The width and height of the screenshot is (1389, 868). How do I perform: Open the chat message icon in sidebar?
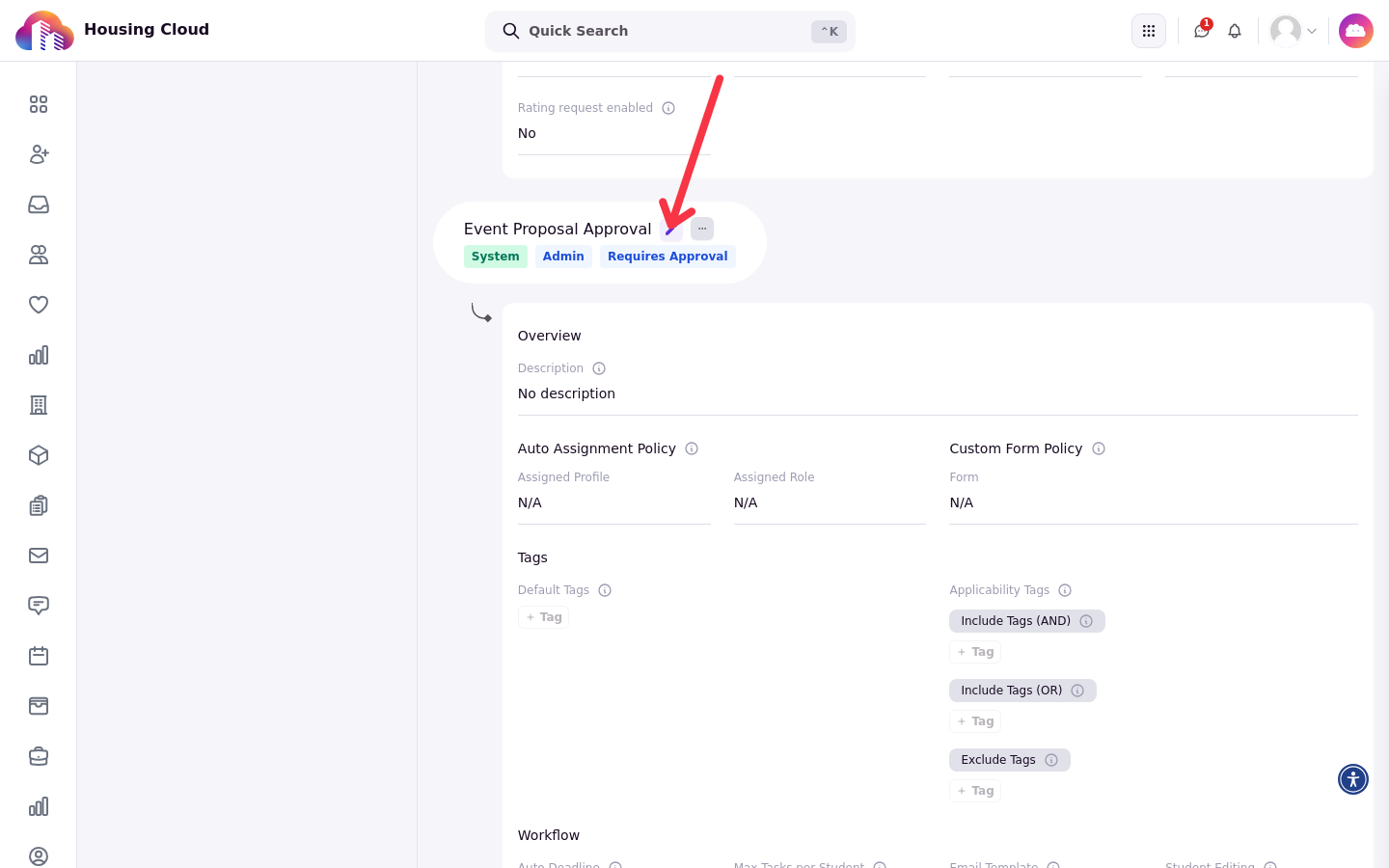39,606
